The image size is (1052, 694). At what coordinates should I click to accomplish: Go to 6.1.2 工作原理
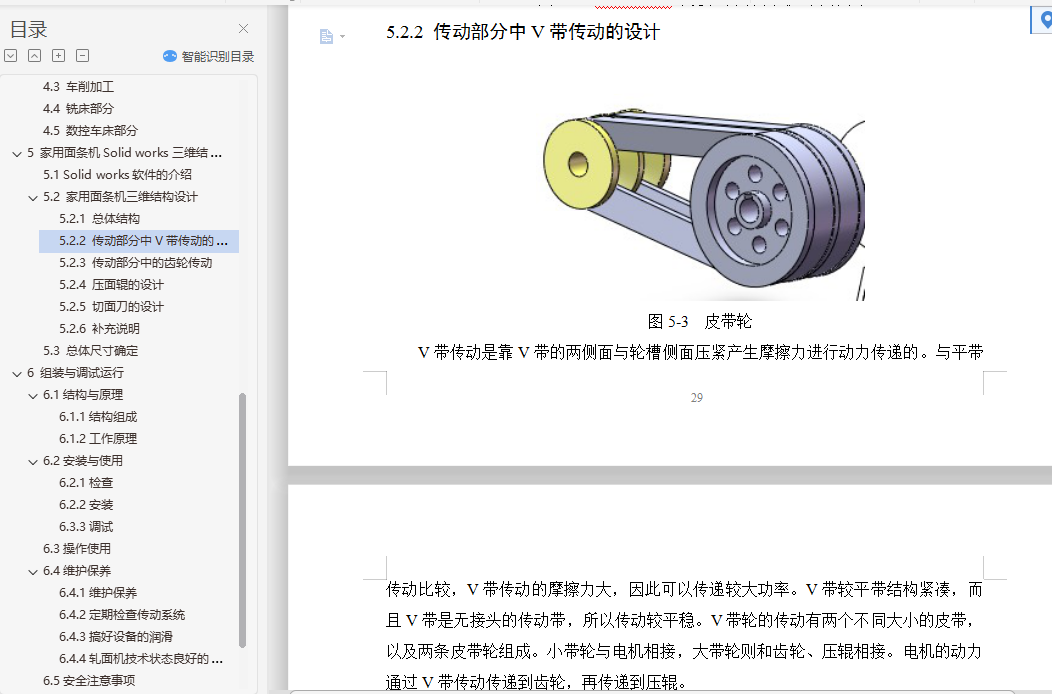coord(98,439)
